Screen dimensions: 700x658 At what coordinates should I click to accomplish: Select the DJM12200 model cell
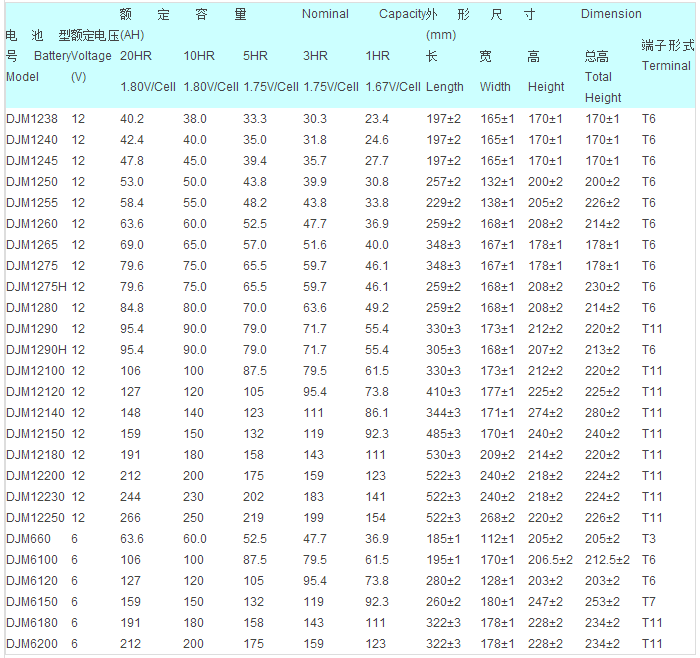(35, 475)
